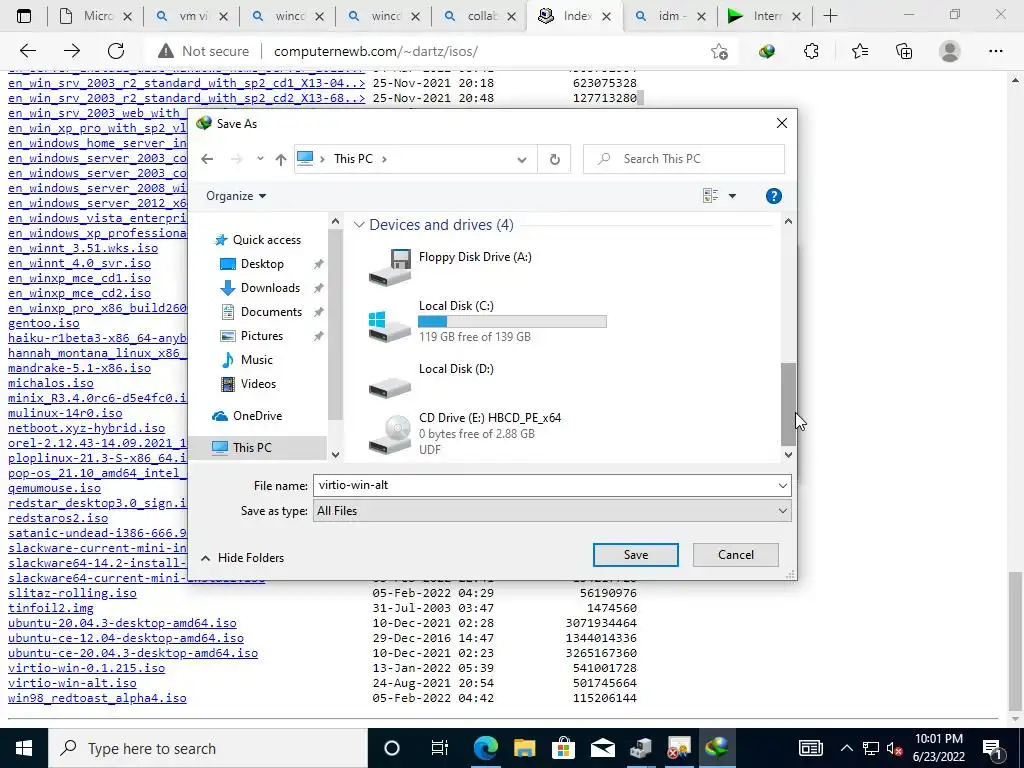Select Local Disk (C:) drive
The image size is (1024, 768).
[x=487, y=321]
